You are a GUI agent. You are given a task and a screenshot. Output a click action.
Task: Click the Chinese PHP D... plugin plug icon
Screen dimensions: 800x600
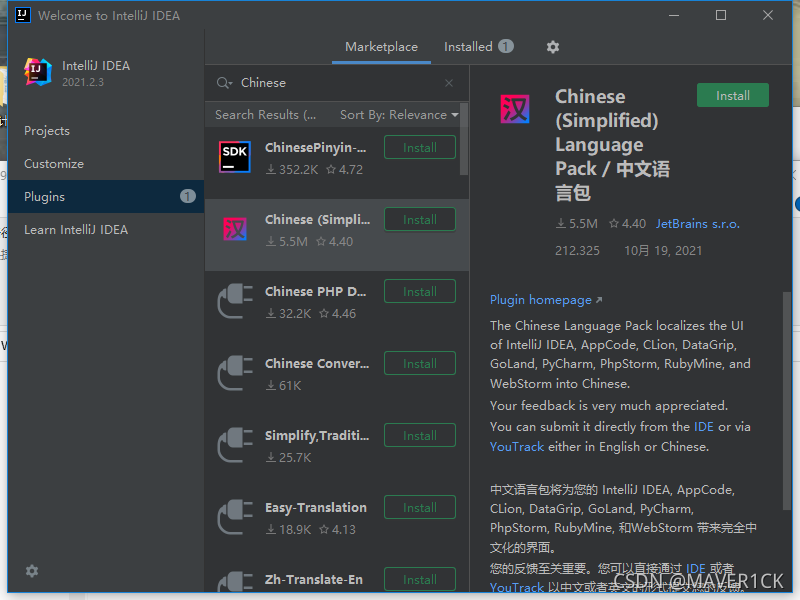click(x=235, y=301)
